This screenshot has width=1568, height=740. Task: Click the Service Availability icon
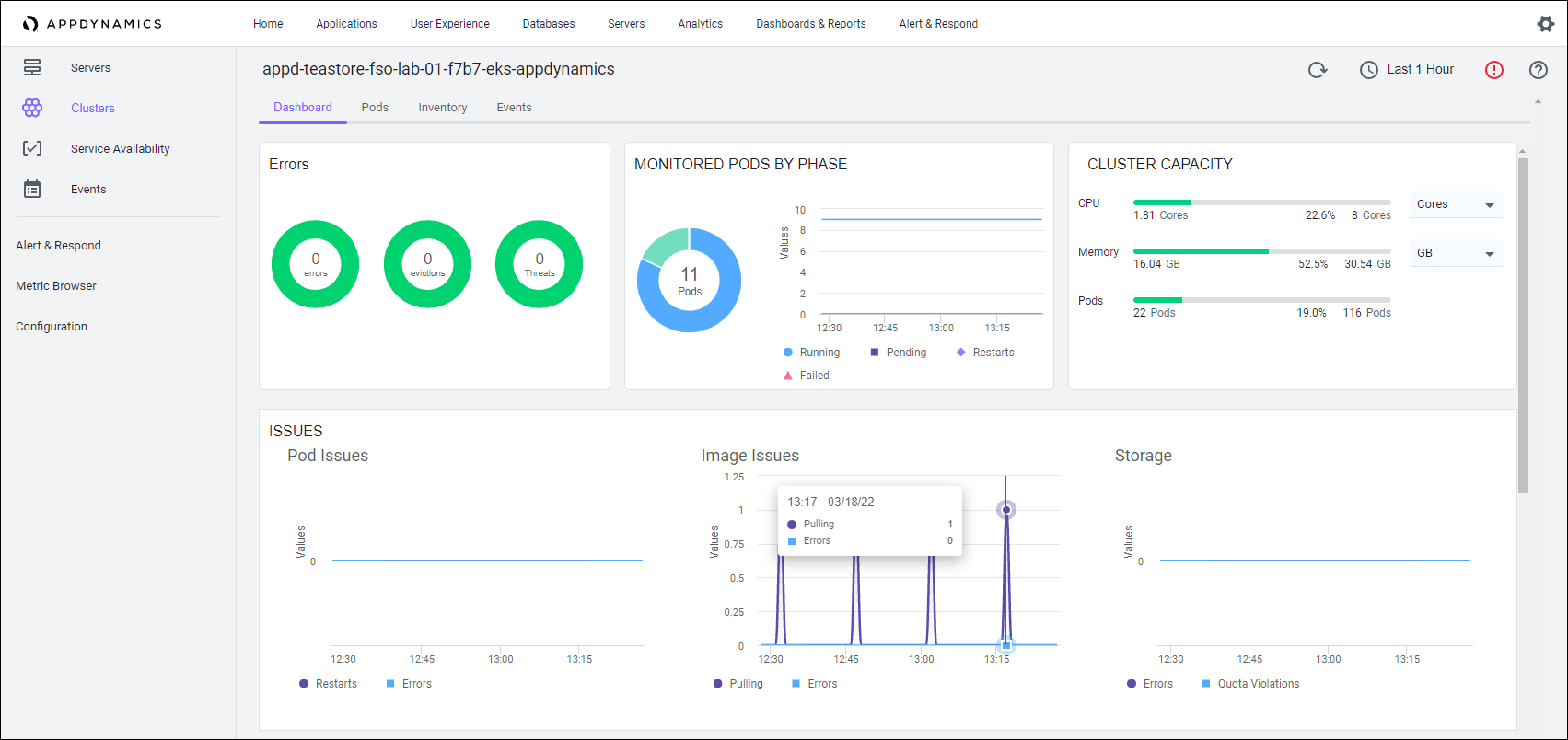pyautogui.click(x=32, y=149)
